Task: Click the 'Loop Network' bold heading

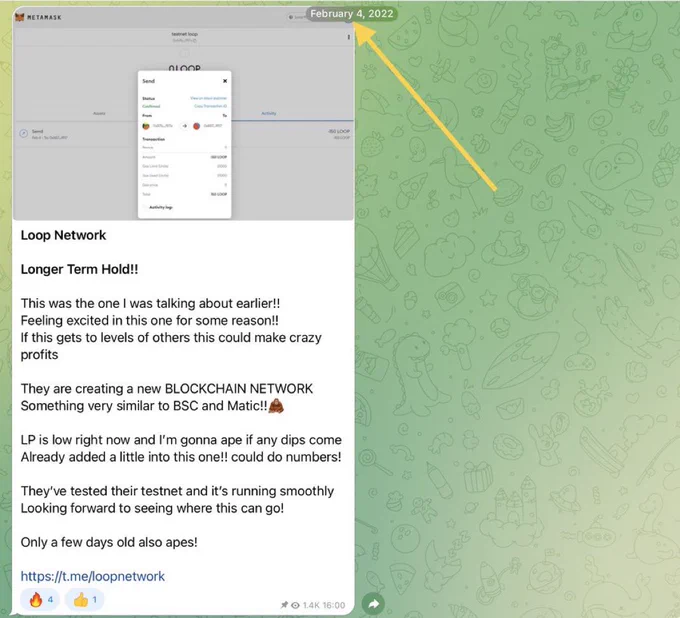Action: tap(63, 235)
